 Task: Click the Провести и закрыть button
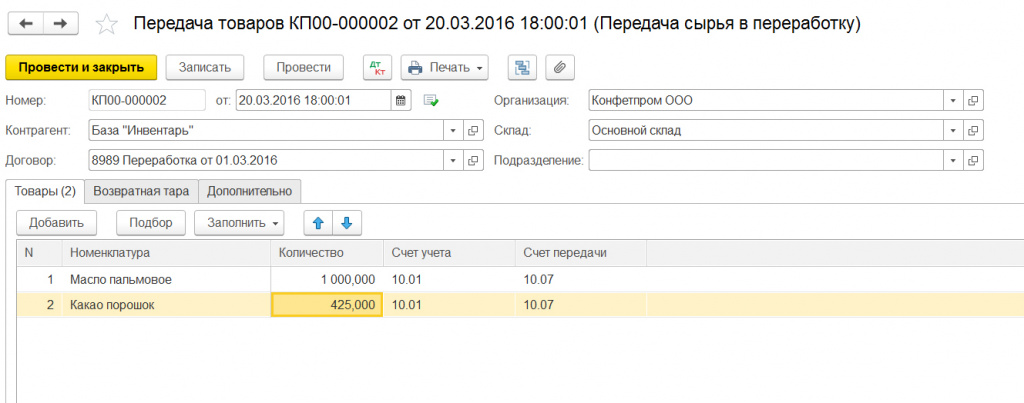[x=81, y=67]
